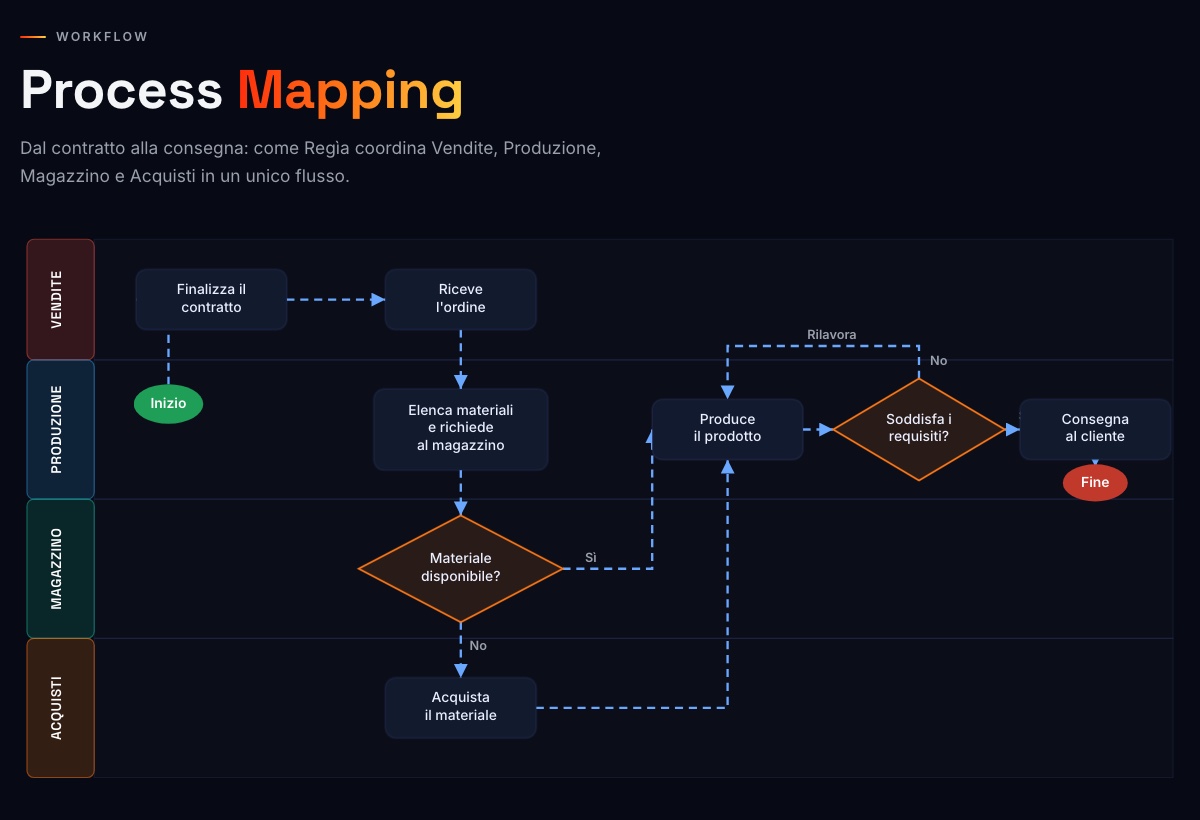Select the red Fine end node
Screen dimensions: 1200x820
click(1095, 482)
